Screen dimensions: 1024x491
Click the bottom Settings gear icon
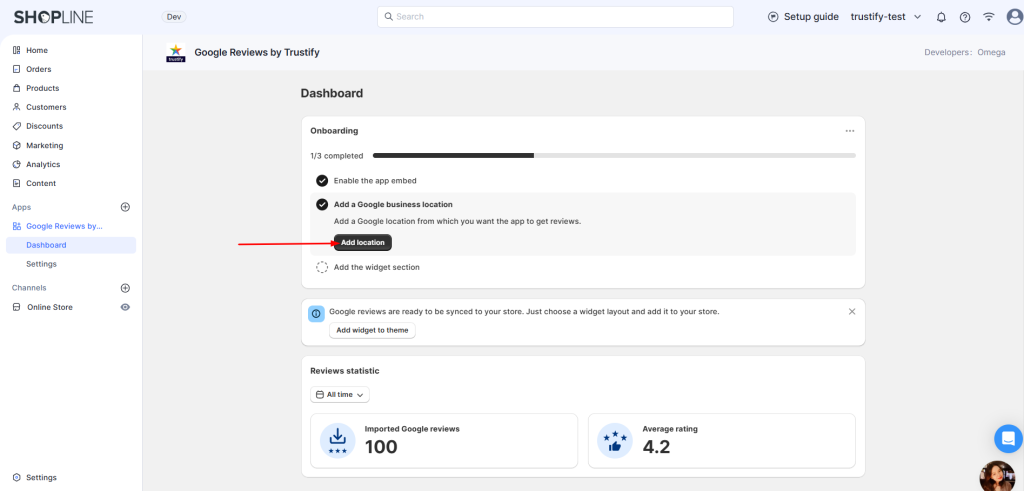click(17, 477)
